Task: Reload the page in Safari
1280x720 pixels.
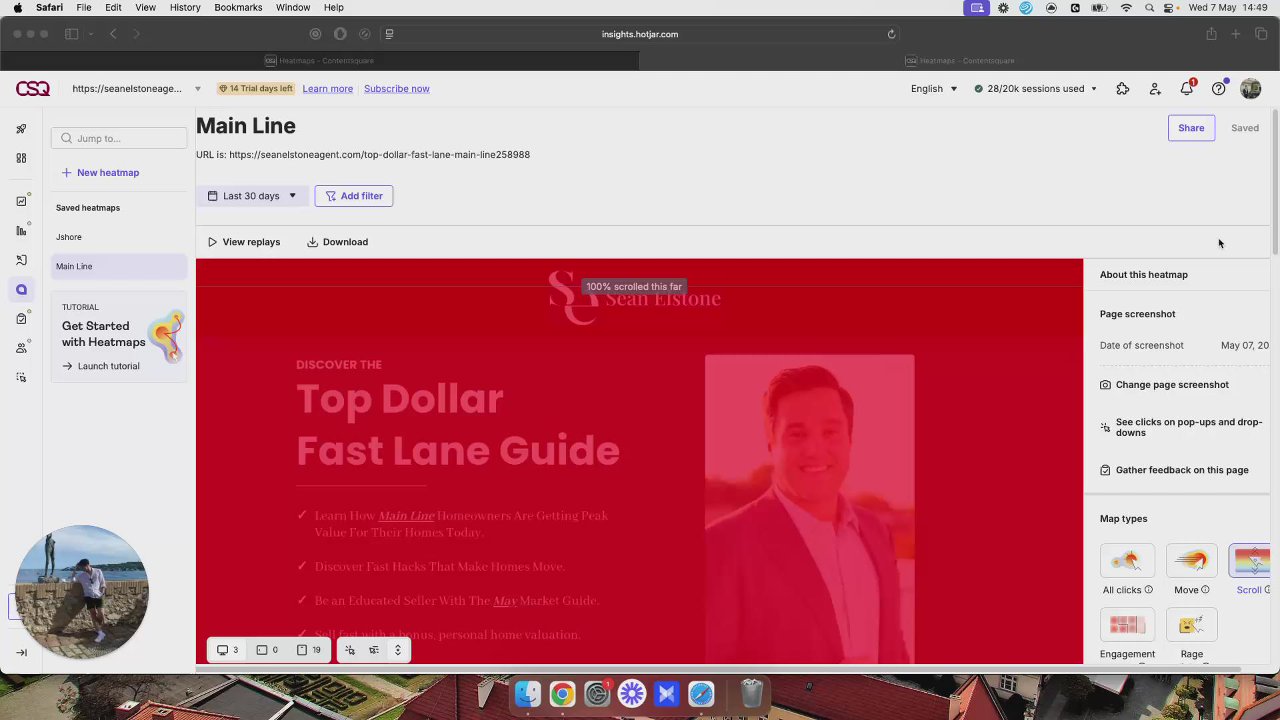Action: tap(891, 34)
